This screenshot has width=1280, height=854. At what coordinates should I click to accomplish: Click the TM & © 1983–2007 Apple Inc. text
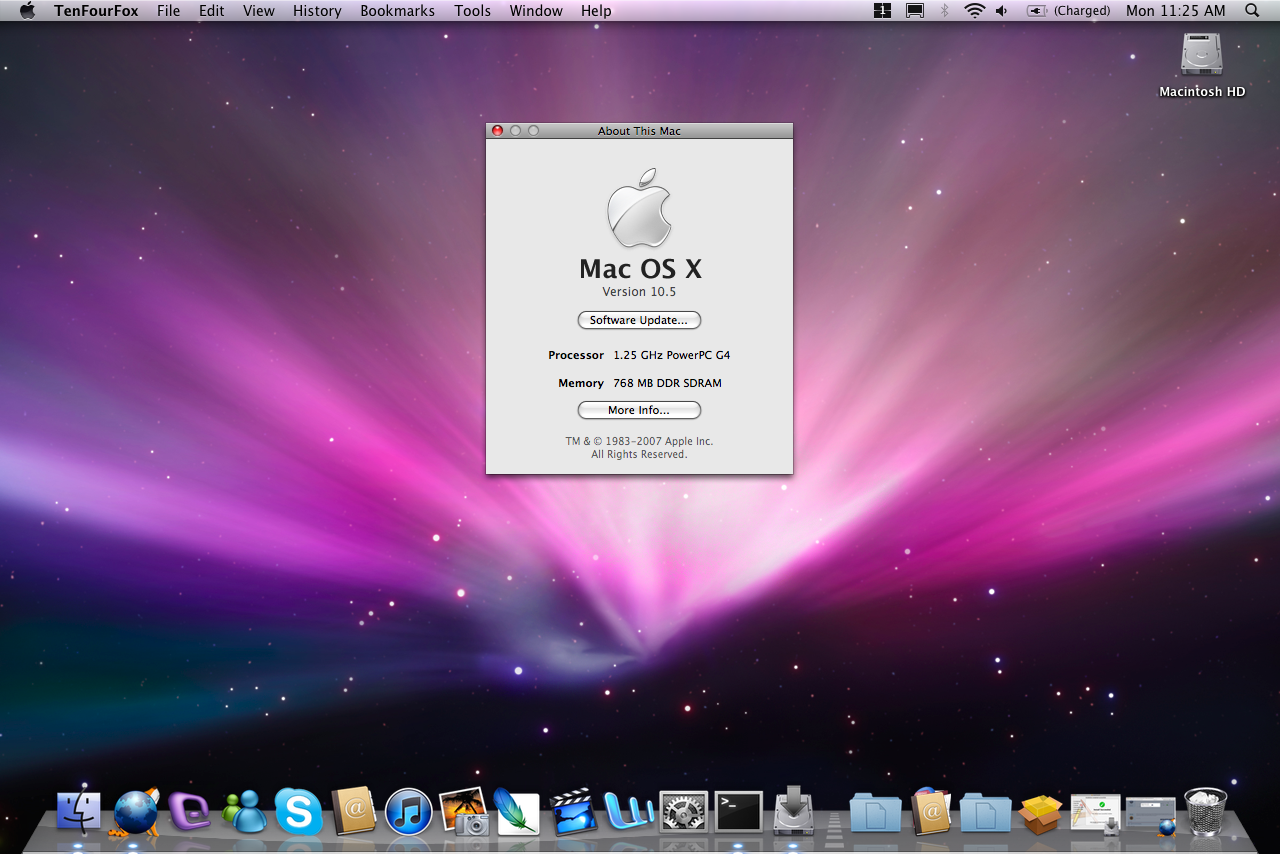pyautogui.click(x=639, y=441)
